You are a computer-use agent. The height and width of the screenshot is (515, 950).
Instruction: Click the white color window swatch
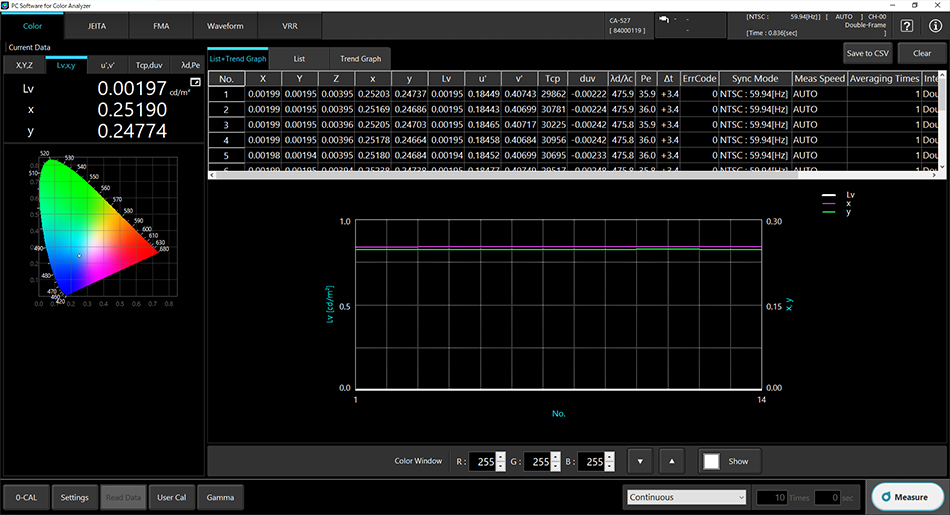[711, 462]
